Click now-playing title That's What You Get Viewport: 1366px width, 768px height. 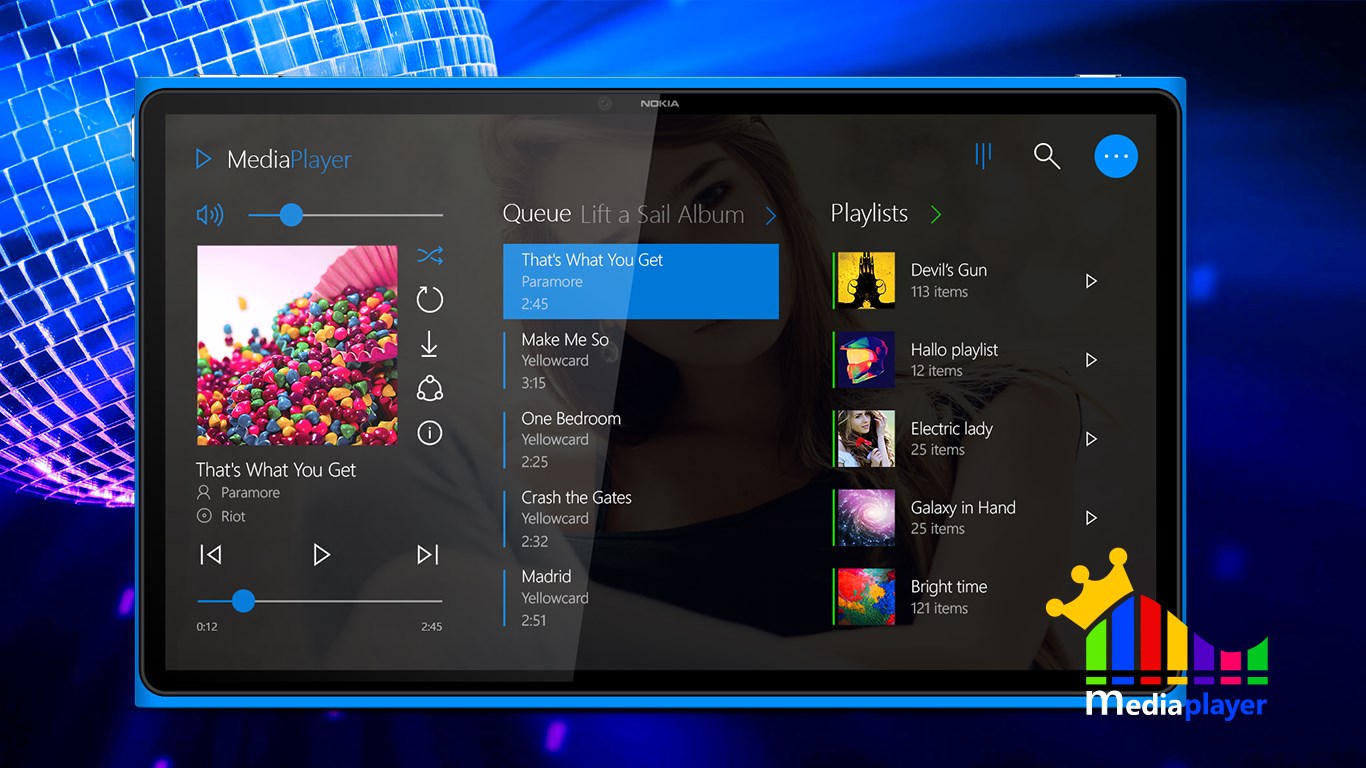pos(276,470)
